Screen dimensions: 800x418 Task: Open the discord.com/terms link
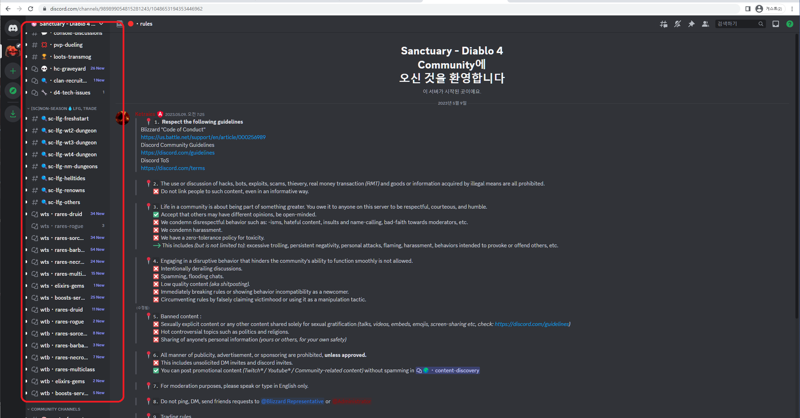click(172, 168)
